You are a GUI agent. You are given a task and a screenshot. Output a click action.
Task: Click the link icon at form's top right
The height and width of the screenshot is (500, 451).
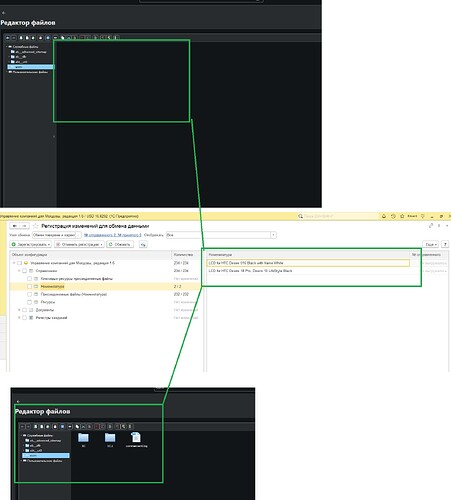point(431,226)
